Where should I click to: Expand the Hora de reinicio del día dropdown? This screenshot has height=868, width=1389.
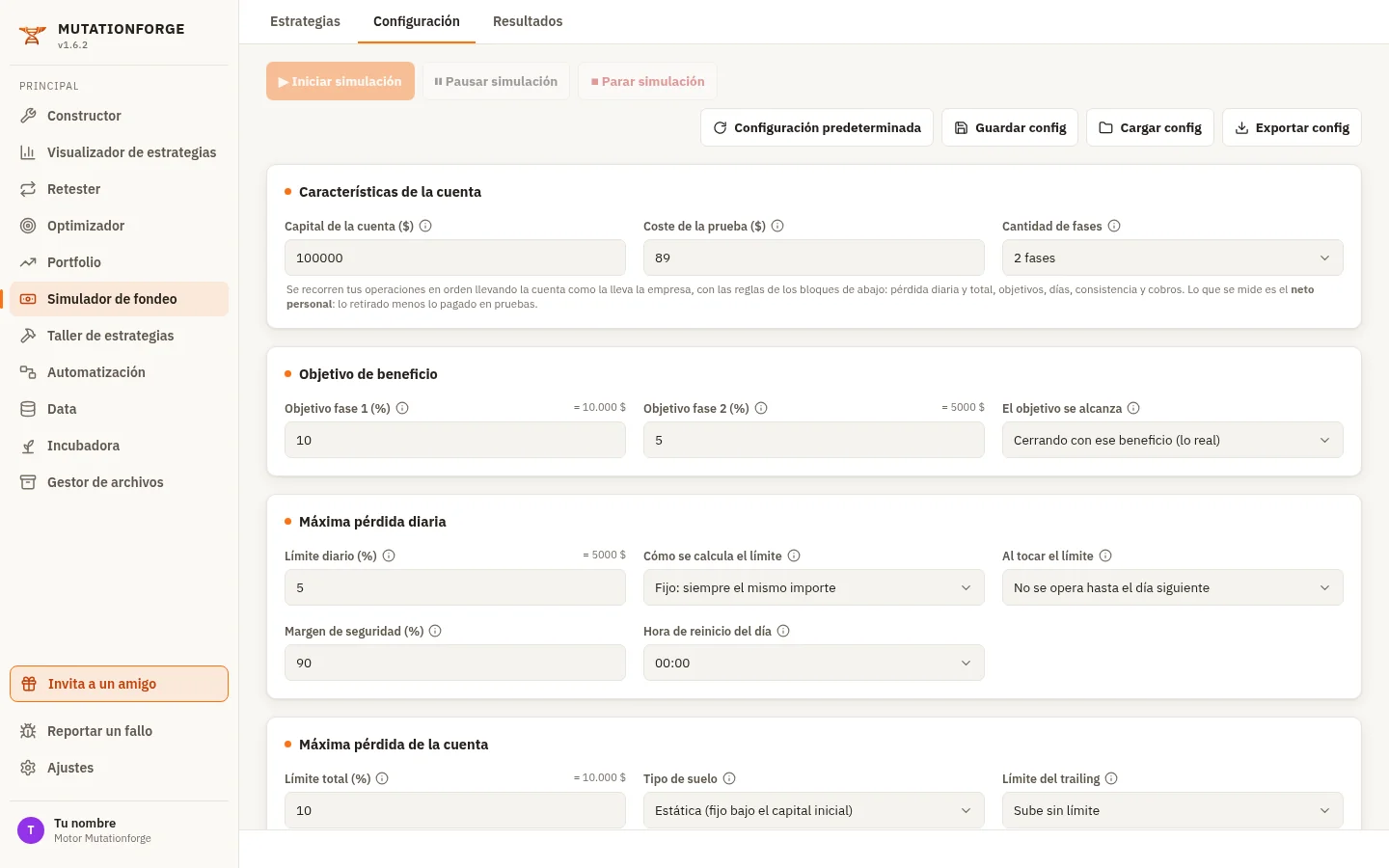click(814, 663)
